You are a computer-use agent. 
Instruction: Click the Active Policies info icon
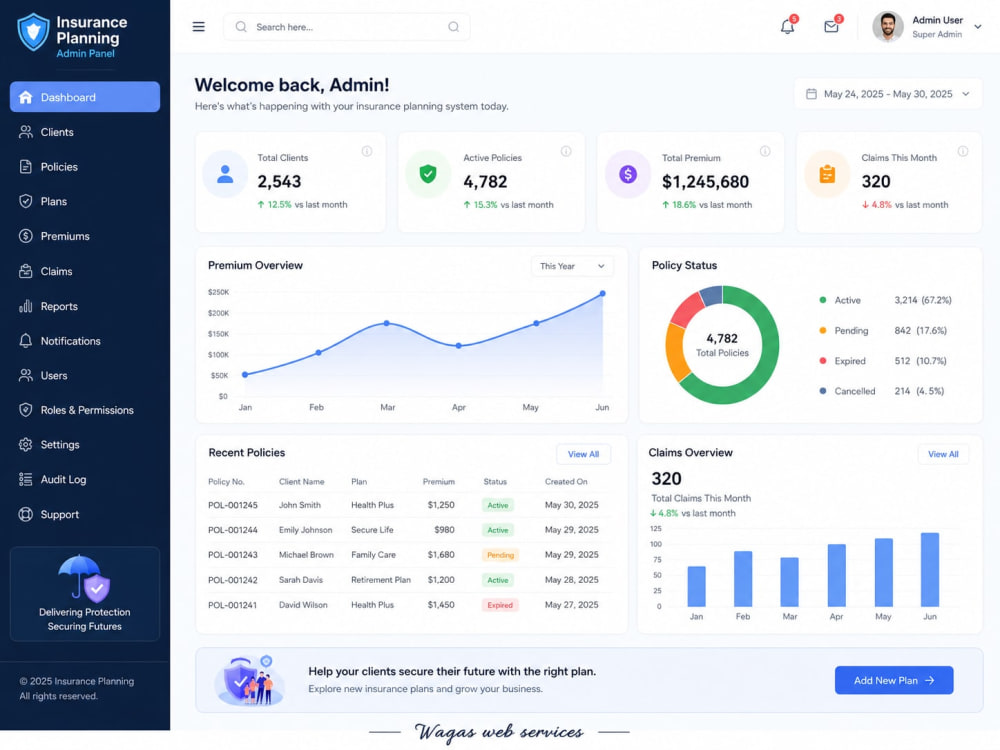click(x=566, y=151)
